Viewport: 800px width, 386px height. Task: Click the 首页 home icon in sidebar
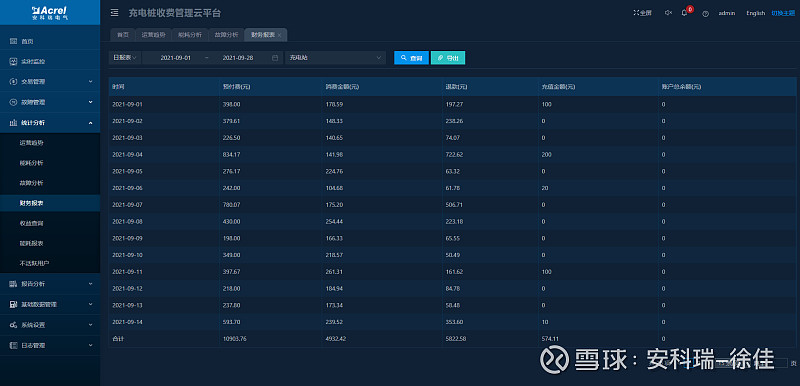(x=14, y=41)
